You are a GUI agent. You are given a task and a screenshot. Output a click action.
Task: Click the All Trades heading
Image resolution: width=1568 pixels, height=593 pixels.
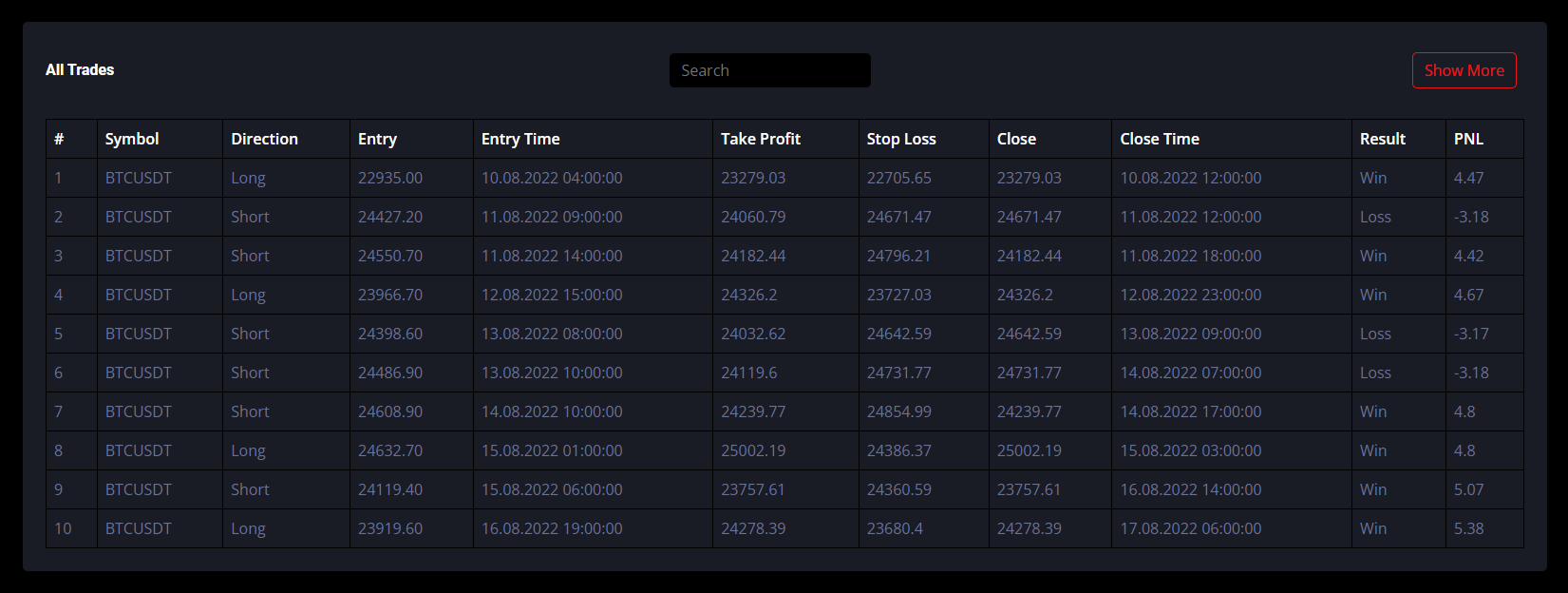click(x=80, y=70)
